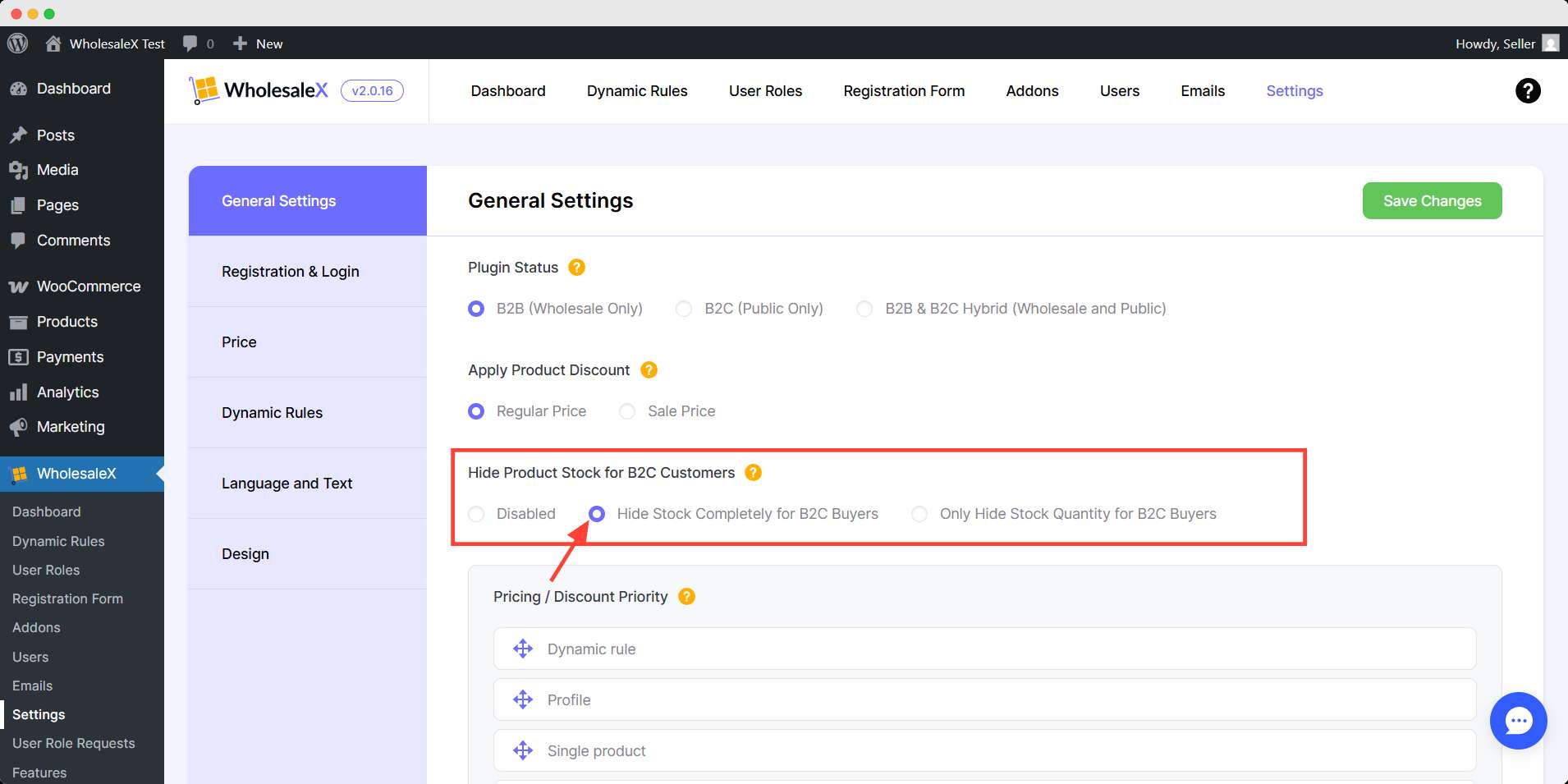The image size is (1568, 784).
Task: Open Emails submenu link in sidebar
Action: coord(32,686)
